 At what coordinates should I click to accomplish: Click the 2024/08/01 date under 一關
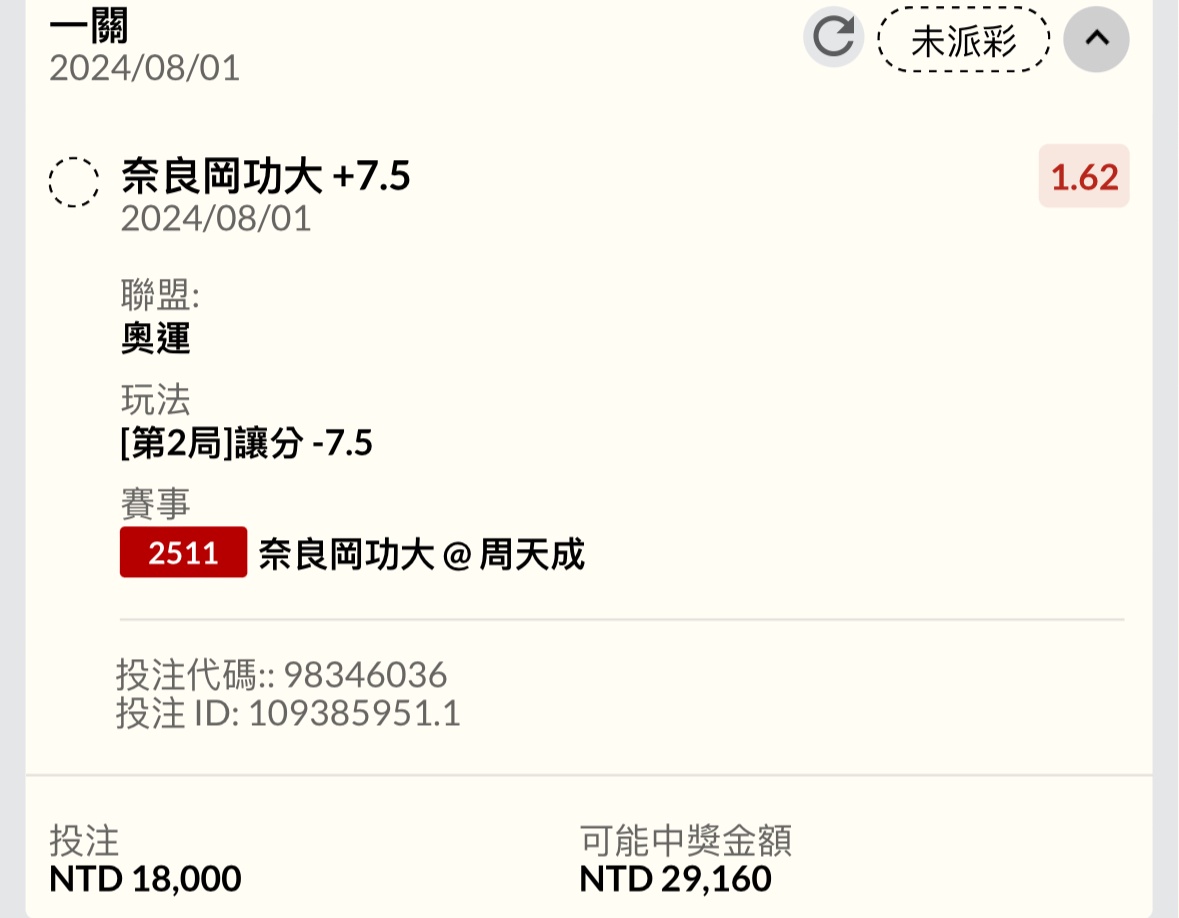tap(144, 68)
